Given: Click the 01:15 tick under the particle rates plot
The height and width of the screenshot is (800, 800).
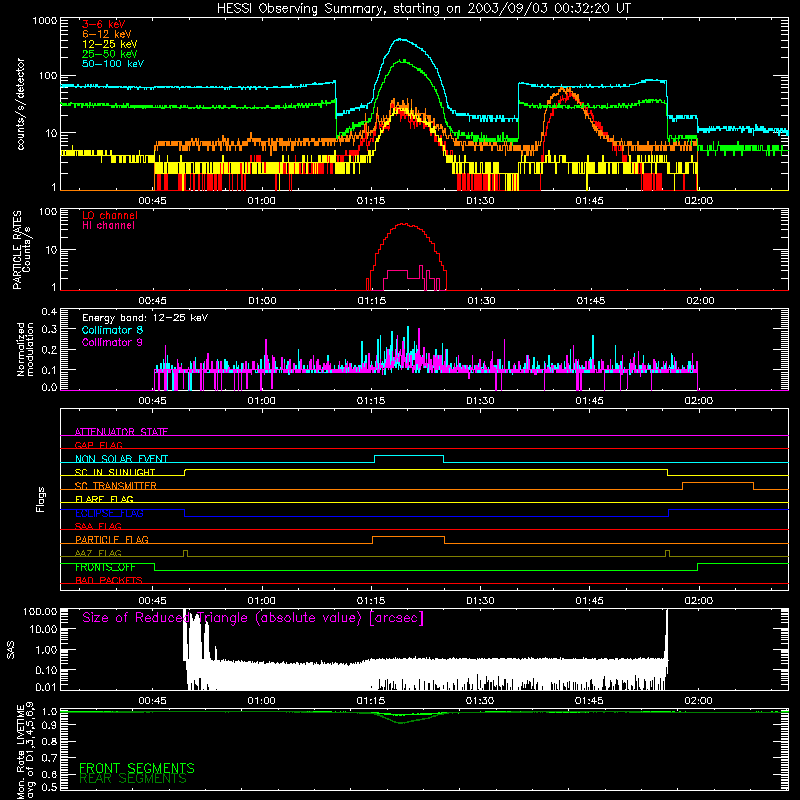Looking at the screenshot, I should click(371, 301).
